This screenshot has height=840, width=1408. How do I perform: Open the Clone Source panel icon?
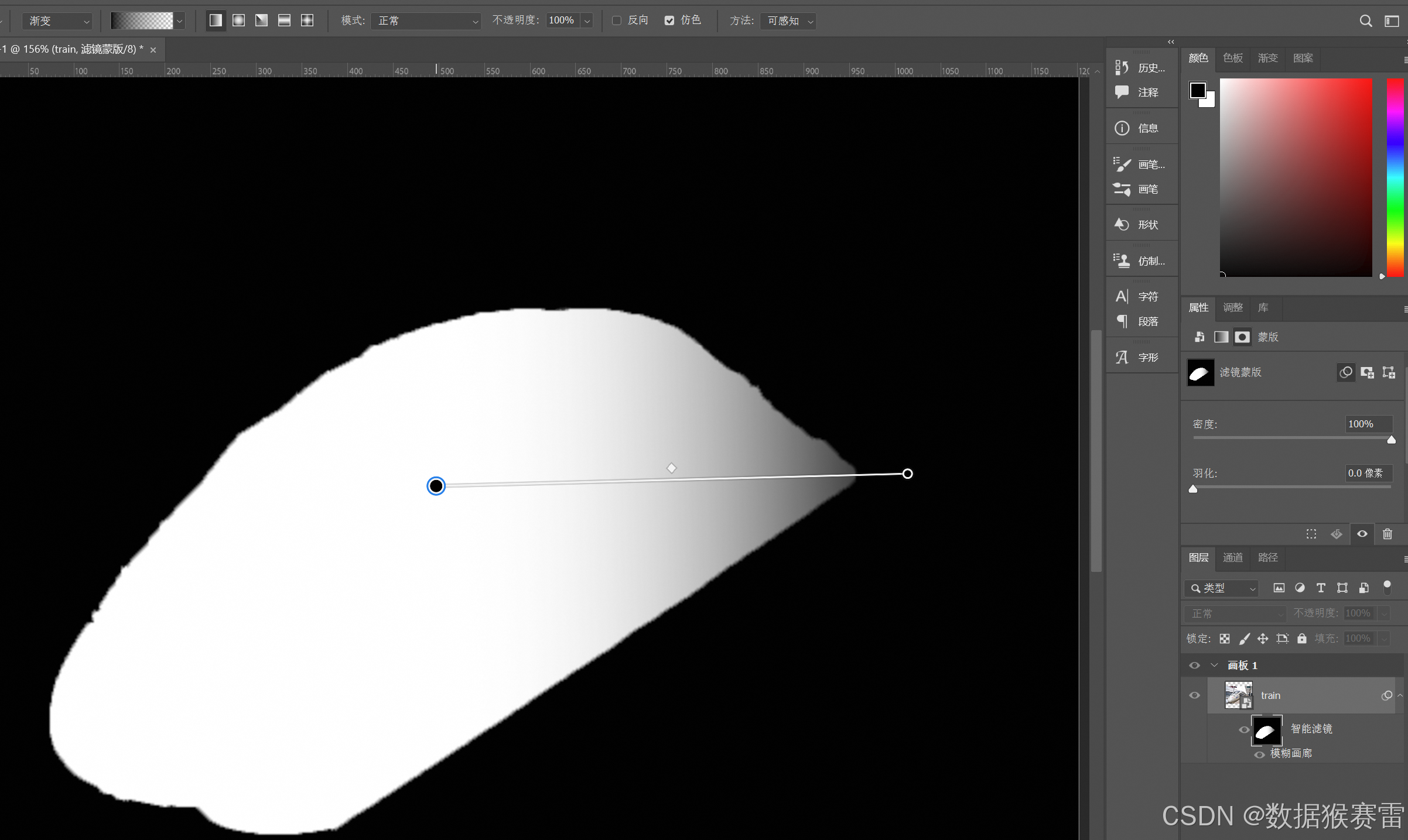point(1122,260)
